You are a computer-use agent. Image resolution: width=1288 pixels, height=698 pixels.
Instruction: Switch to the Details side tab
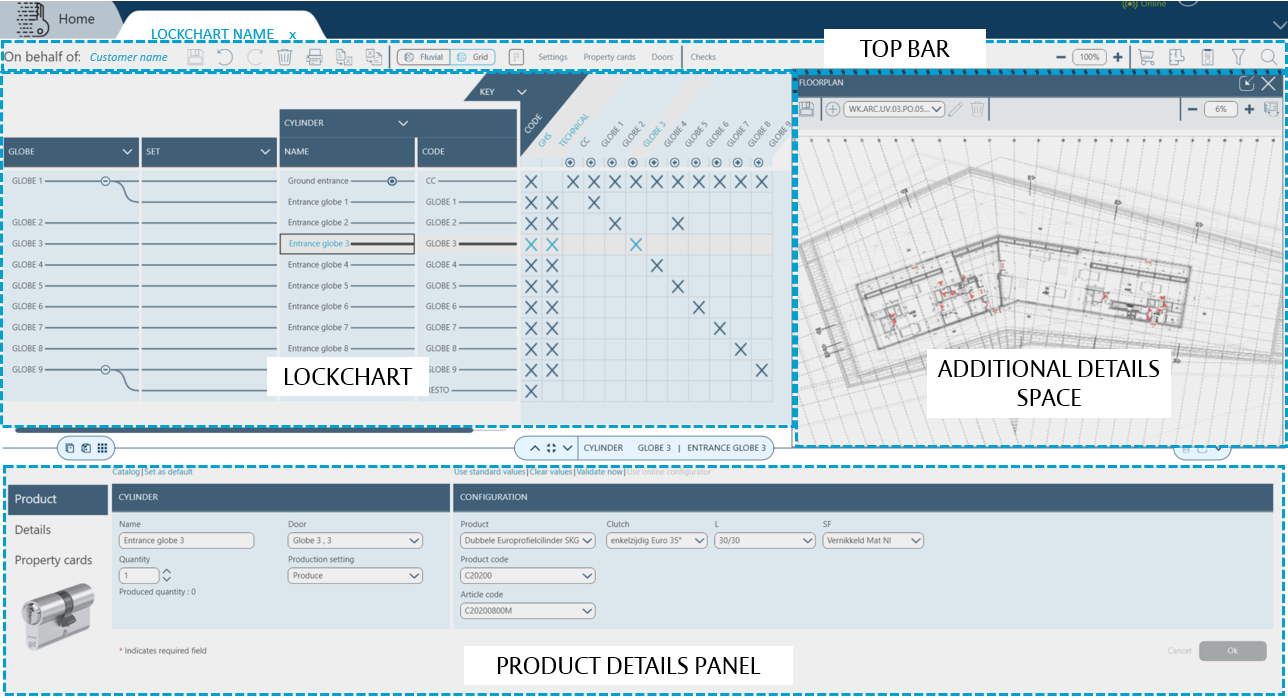pos(33,530)
